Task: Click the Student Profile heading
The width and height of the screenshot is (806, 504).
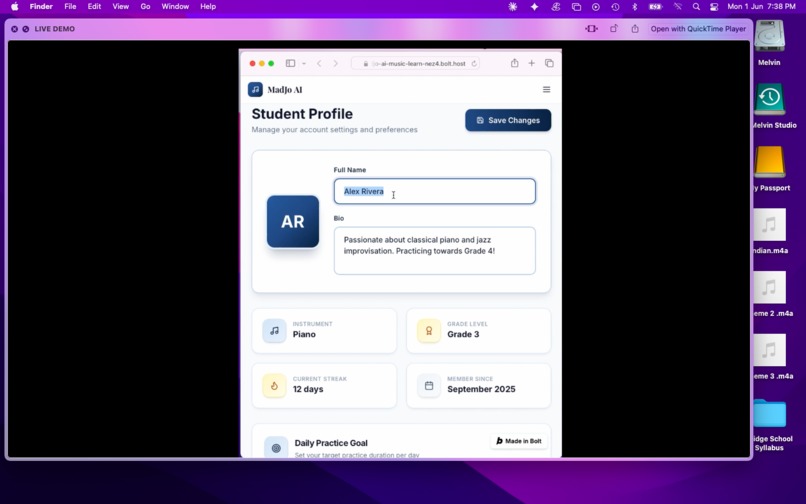Action: [302, 114]
